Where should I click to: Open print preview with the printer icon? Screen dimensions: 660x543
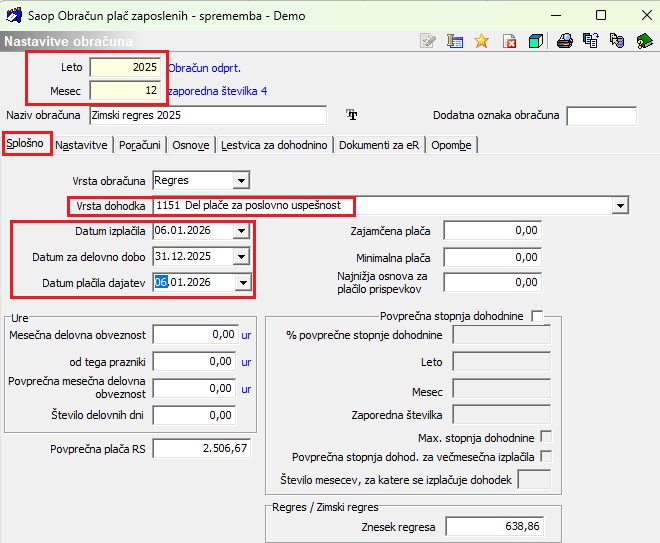pos(564,41)
